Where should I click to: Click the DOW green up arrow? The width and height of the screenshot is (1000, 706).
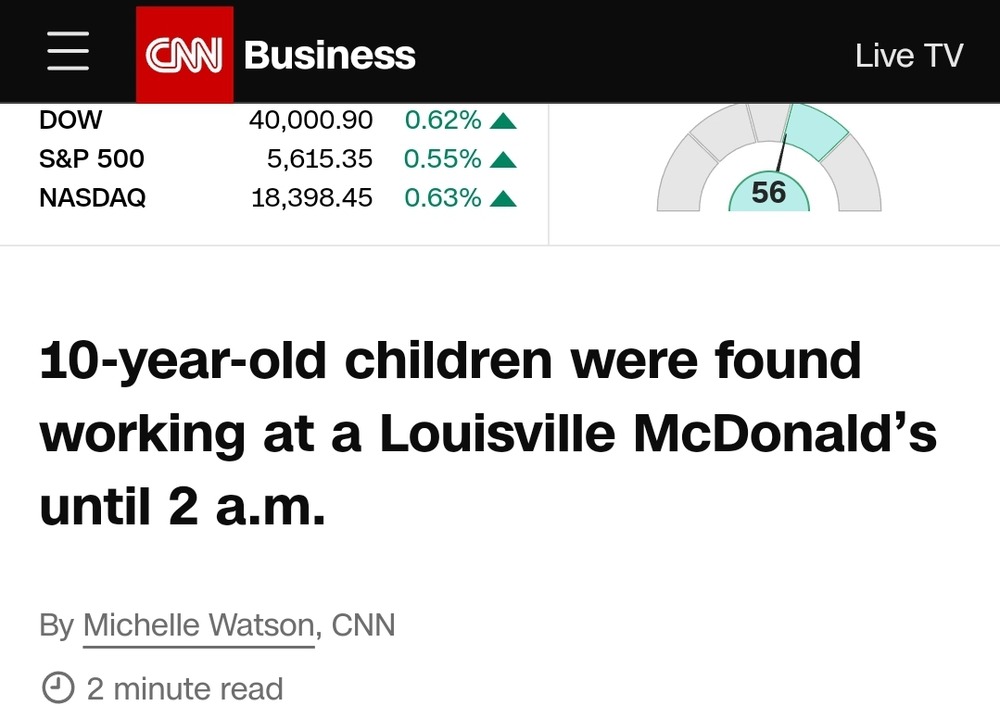[x=503, y=121]
